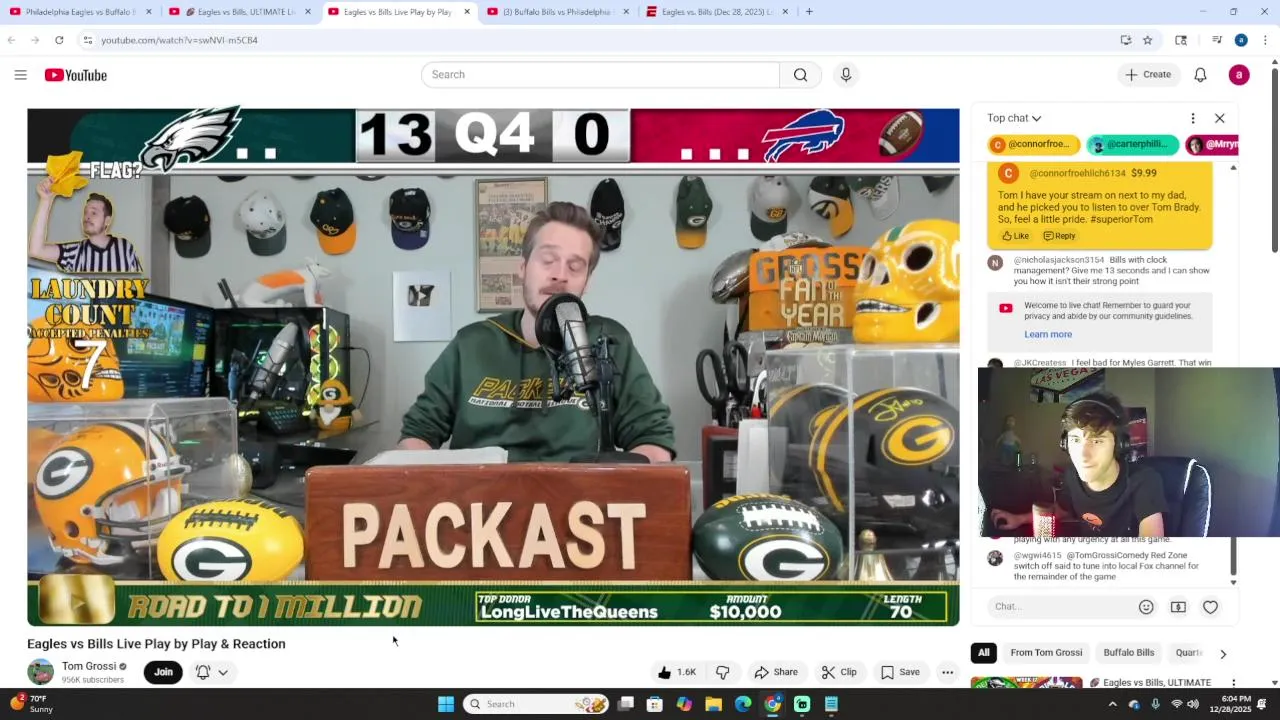Close the Eagles vs Bills Live Play tab
This screenshot has height=720, width=1280.
467,12
